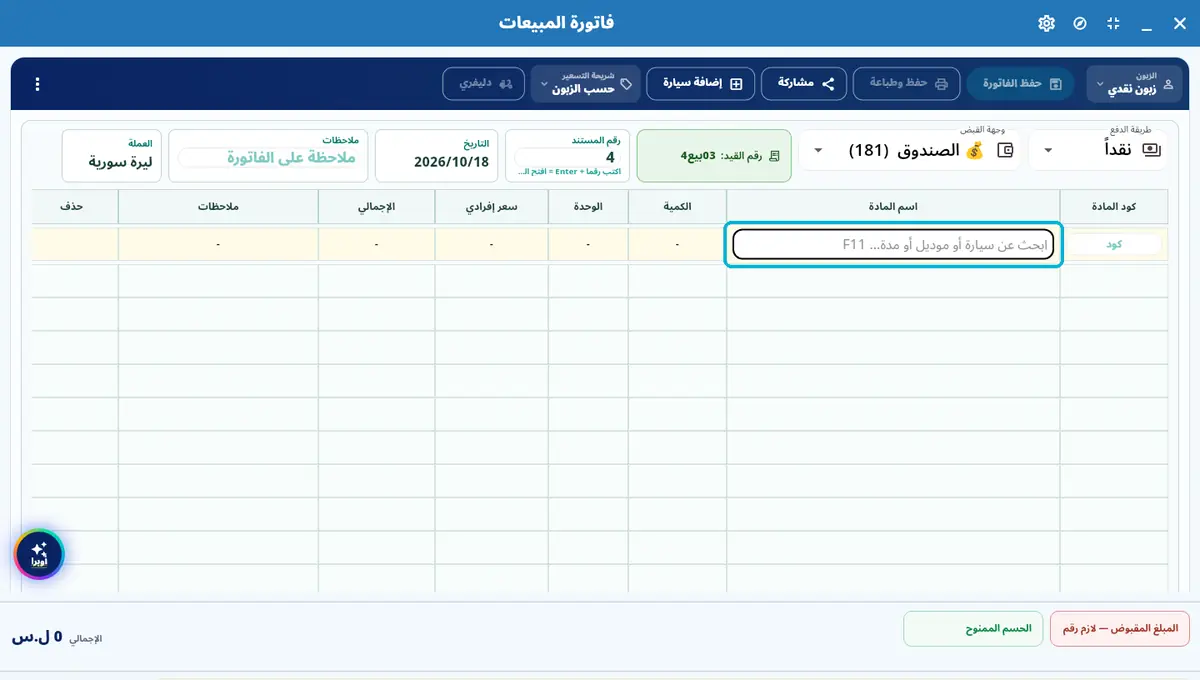1200x680 pixels.
Task: Click the التاريخ date field 2026/10/18
Action: (436, 155)
